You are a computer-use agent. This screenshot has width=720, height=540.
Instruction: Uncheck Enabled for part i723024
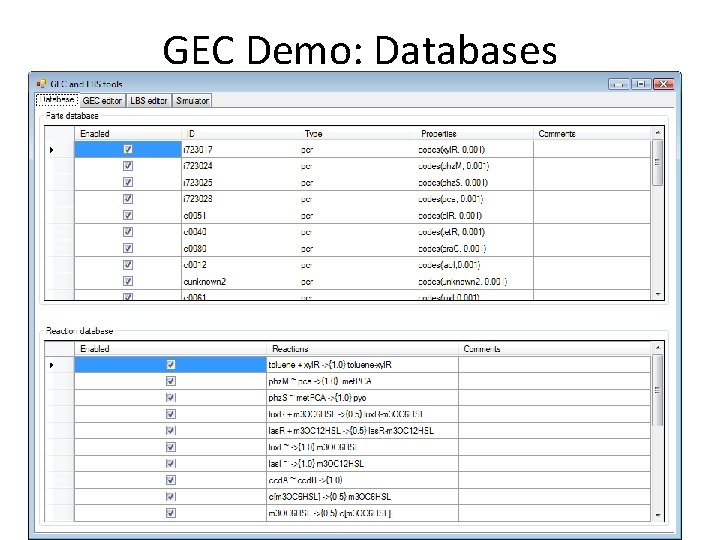pyautogui.click(x=128, y=166)
